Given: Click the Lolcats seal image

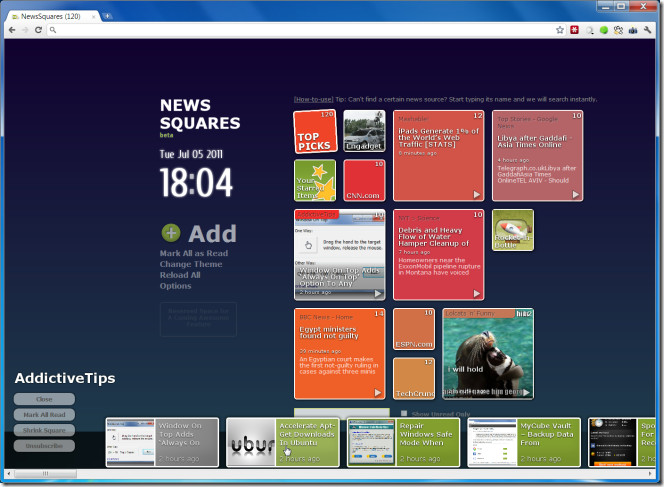Looking at the screenshot, I should pyautogui.click(x=488, y=354).
